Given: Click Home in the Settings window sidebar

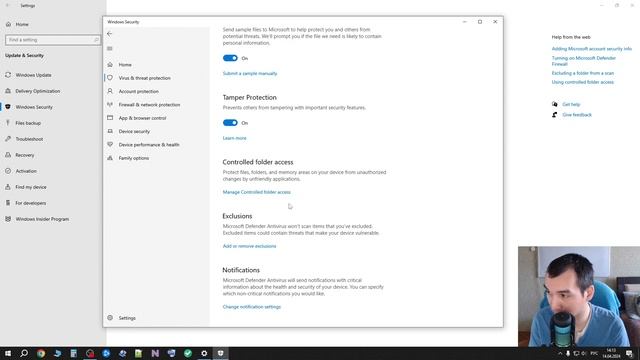Looking at the screenshot, I should [x=22, y=24].
